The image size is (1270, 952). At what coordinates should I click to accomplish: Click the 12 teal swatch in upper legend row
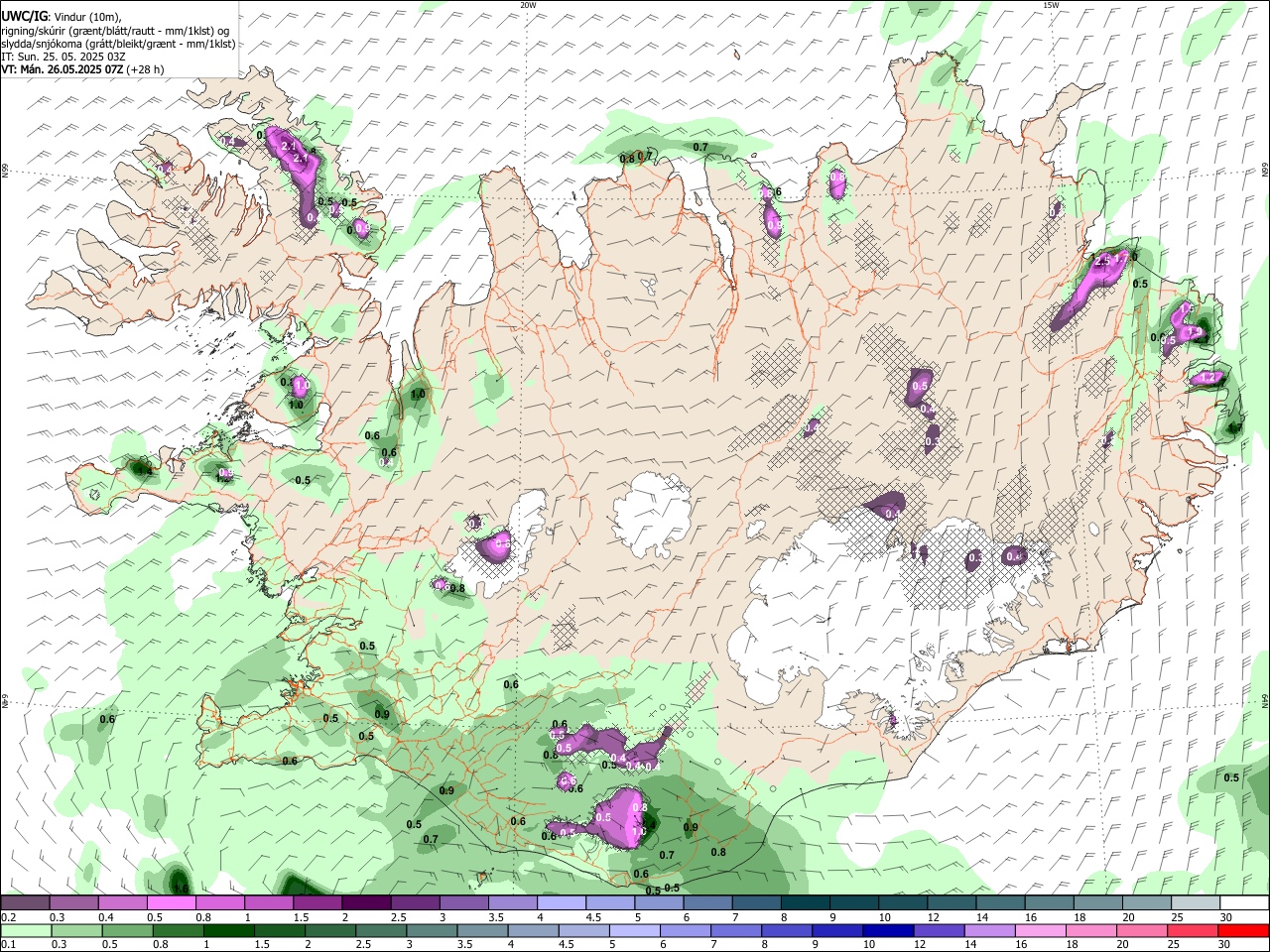click(952, 902)
